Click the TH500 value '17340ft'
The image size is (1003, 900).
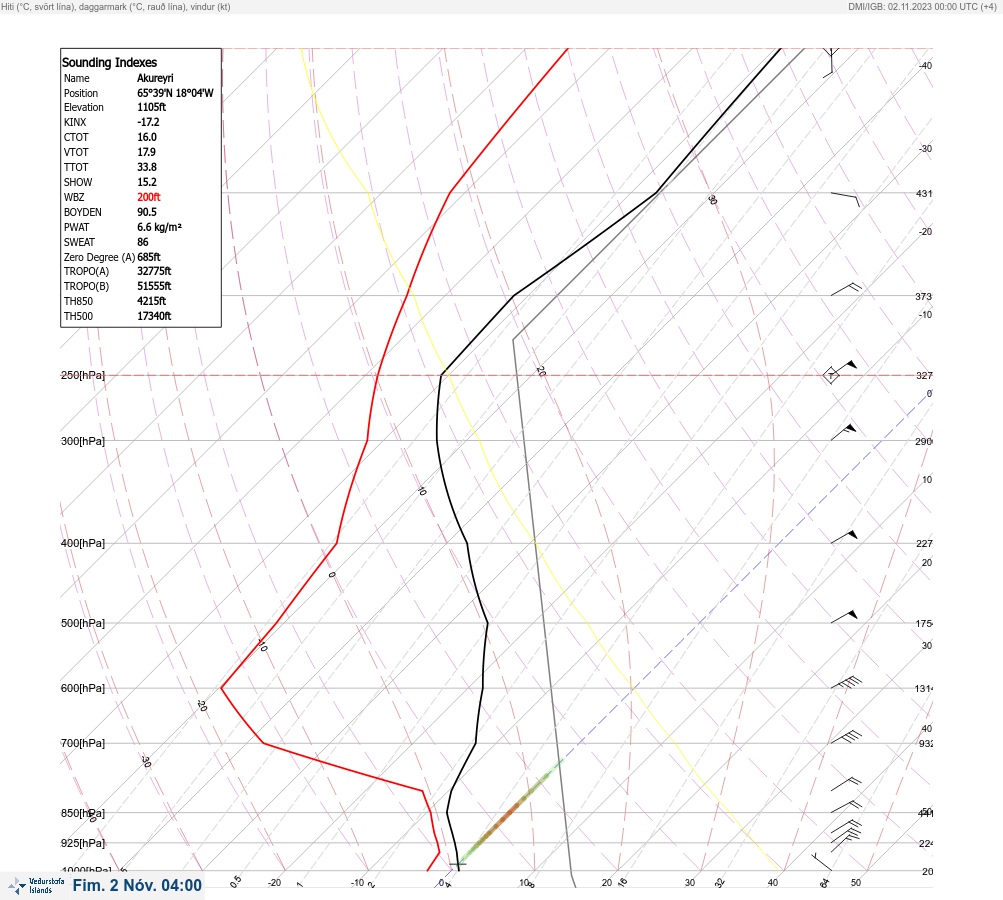(154, 316)
